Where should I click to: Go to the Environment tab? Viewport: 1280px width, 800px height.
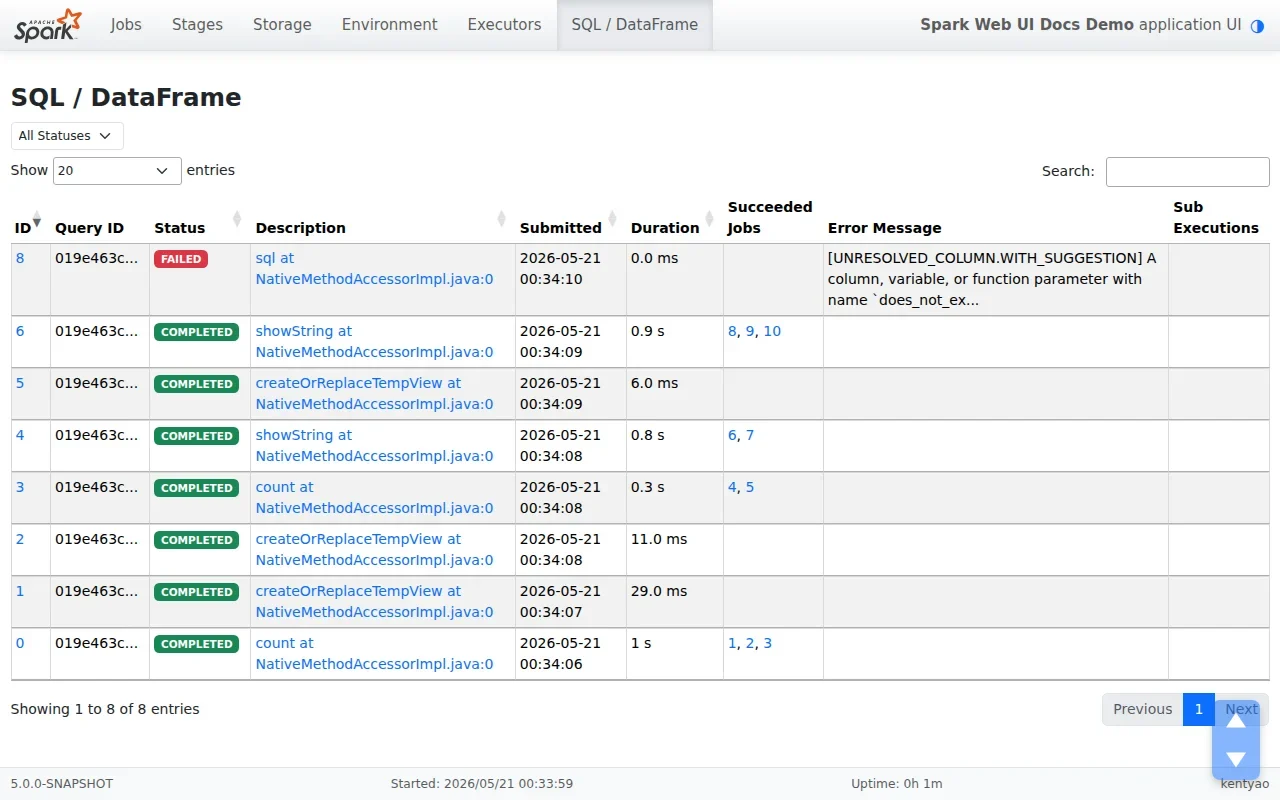[390, 25]
